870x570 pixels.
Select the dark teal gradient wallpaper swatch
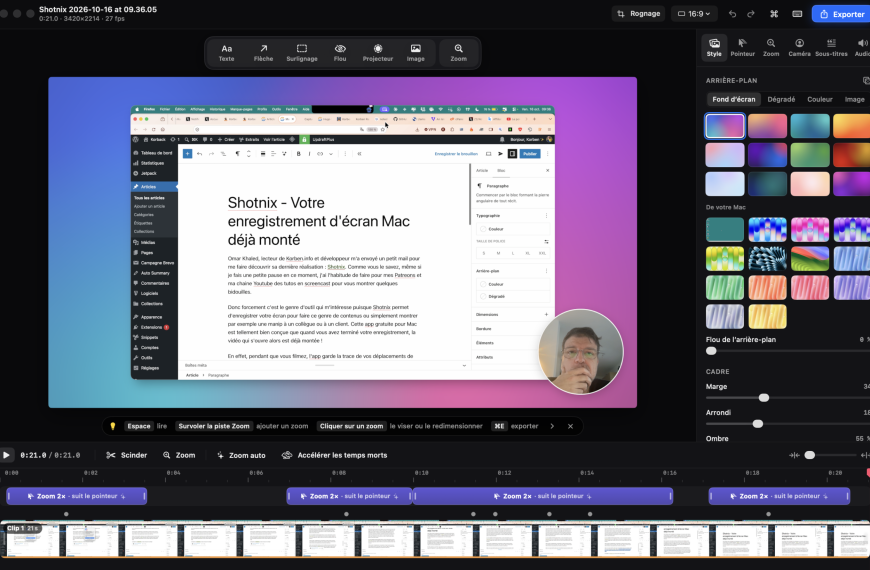(x=767, y=184)
